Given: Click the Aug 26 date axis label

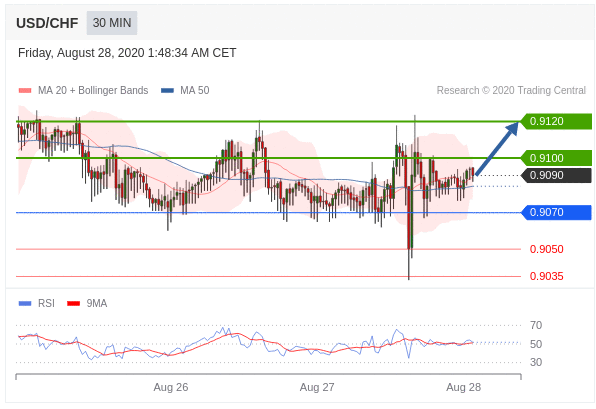Looking at the screenshot, I should [171, 387].
